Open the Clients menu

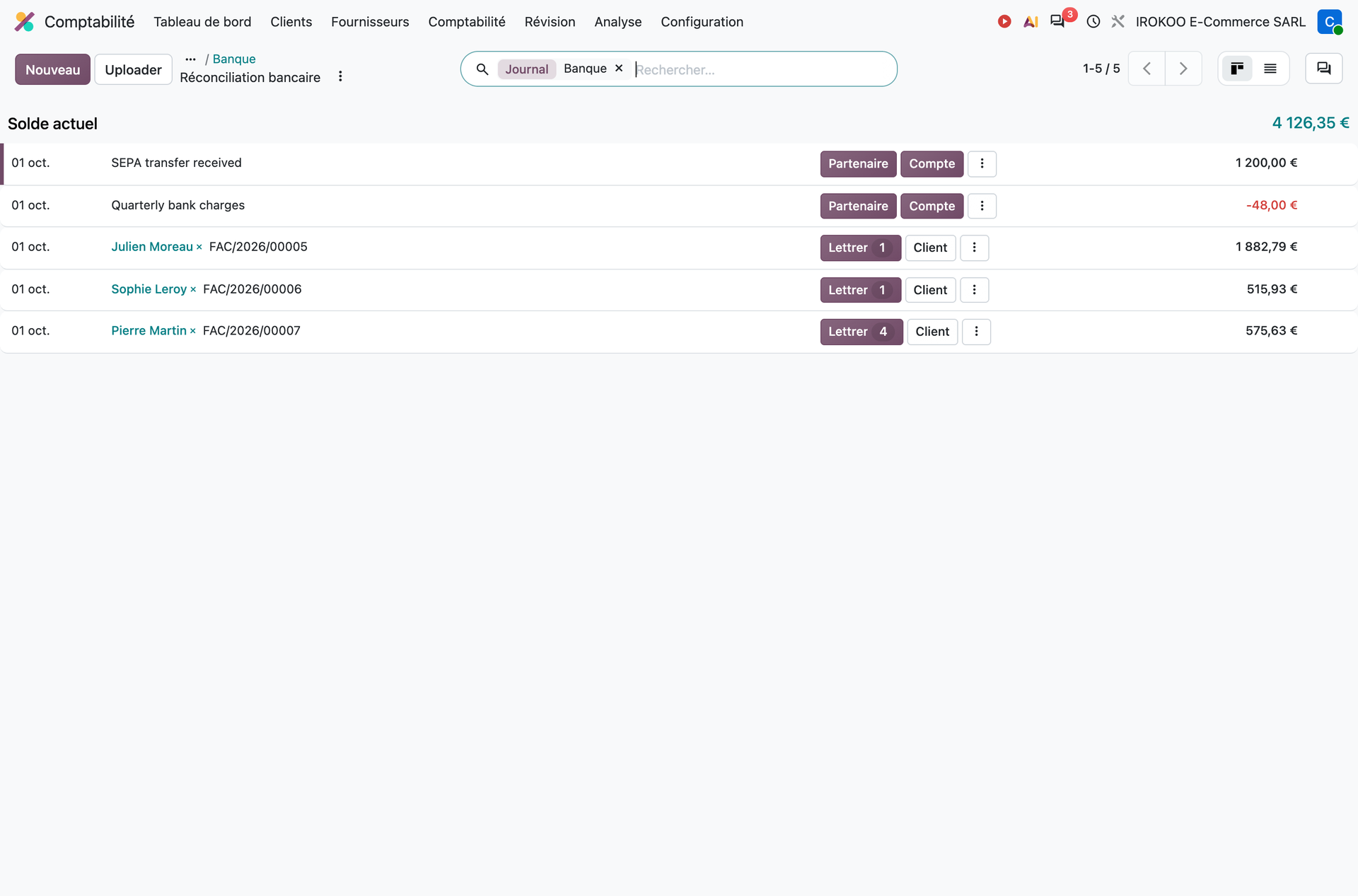tap(291, 22)
